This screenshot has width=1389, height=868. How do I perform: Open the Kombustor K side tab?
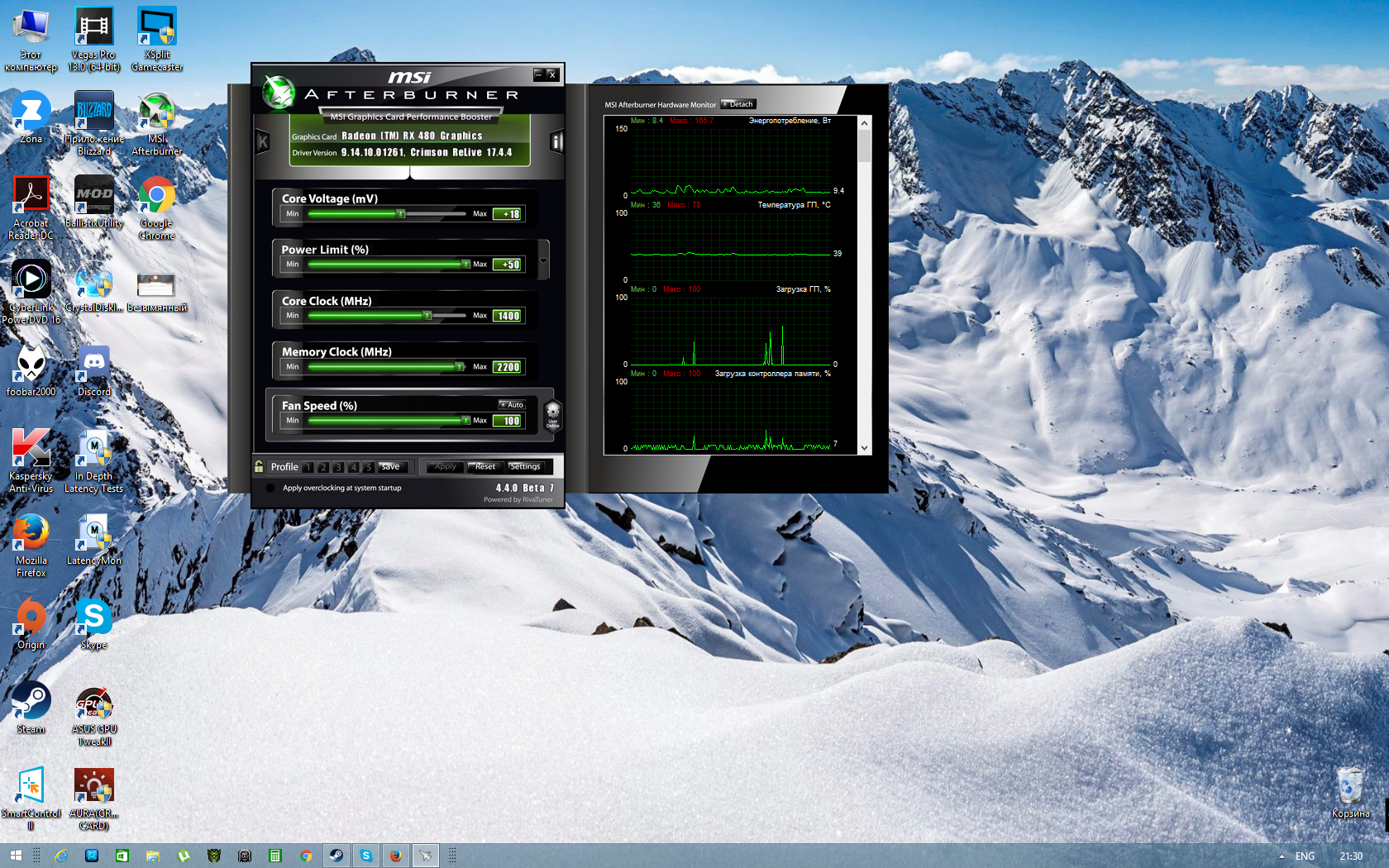(x=262, y=141)
